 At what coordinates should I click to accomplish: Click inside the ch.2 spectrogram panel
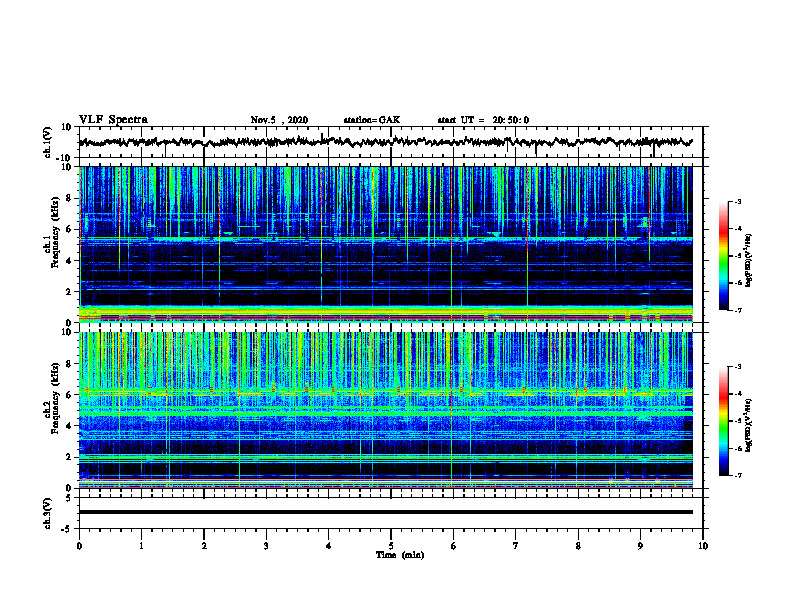coord(386,410)
